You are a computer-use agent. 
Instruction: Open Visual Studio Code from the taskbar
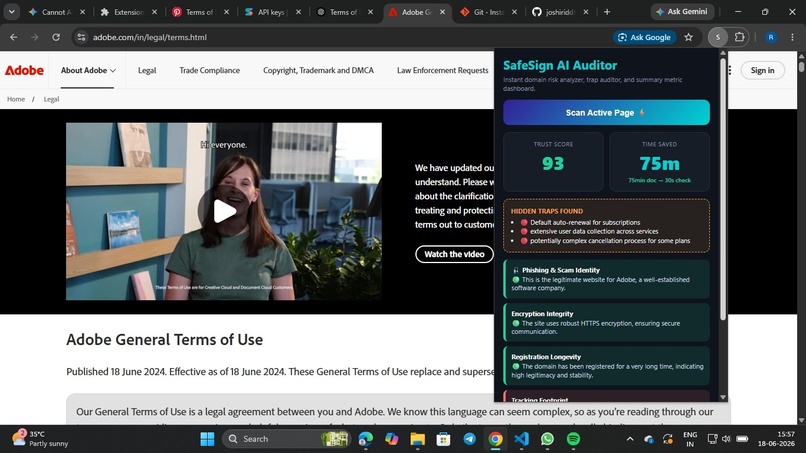(x=521, y=439)
